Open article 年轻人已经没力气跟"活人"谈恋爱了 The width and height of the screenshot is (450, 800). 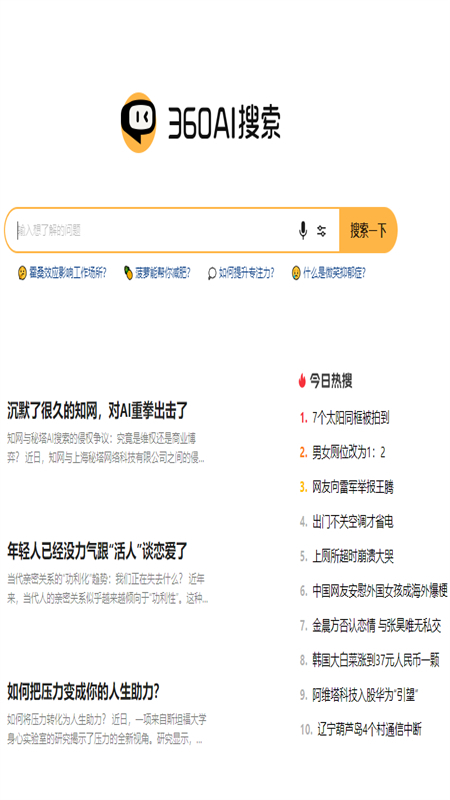pos(97,551)
